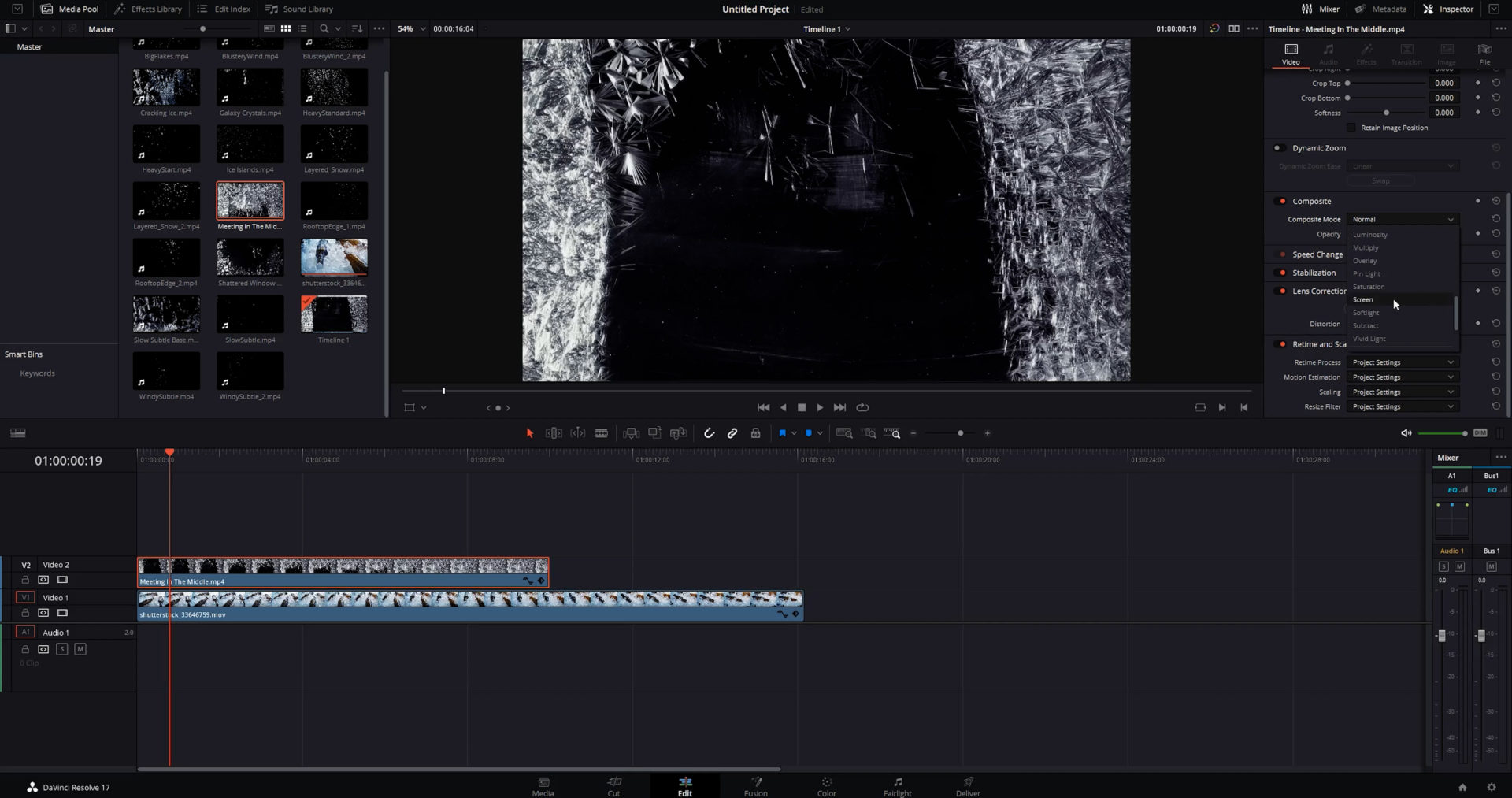The image size is (1512, 798).
Task: Mute the Audio 1 track
Action: [80, 649]
